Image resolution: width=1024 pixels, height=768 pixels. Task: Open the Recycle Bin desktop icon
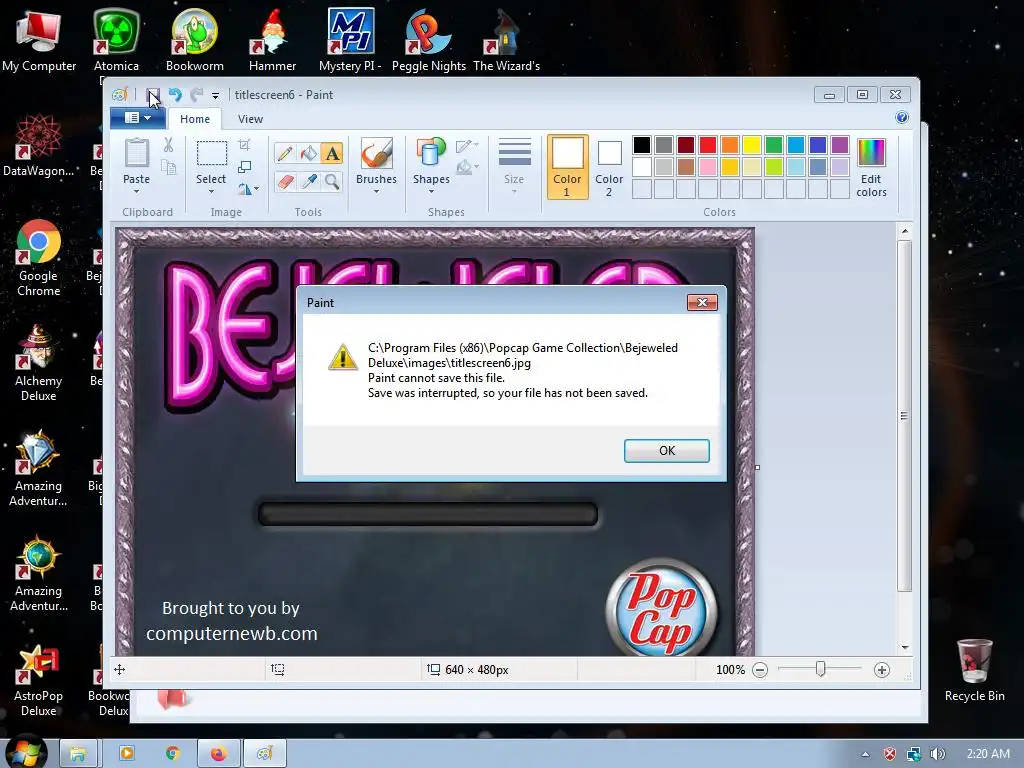974,670
